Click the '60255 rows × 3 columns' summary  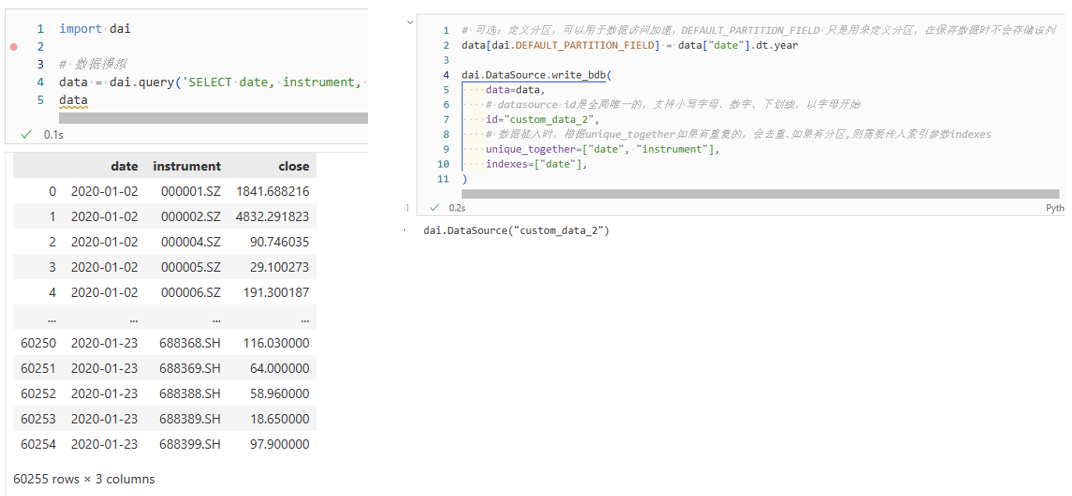point(84,479)
